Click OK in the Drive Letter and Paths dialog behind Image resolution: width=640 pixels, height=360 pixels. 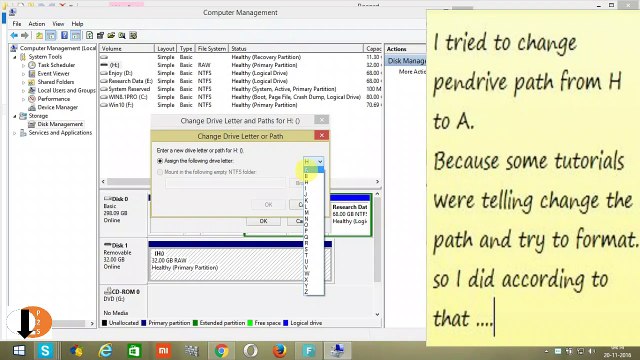[263, 221]
